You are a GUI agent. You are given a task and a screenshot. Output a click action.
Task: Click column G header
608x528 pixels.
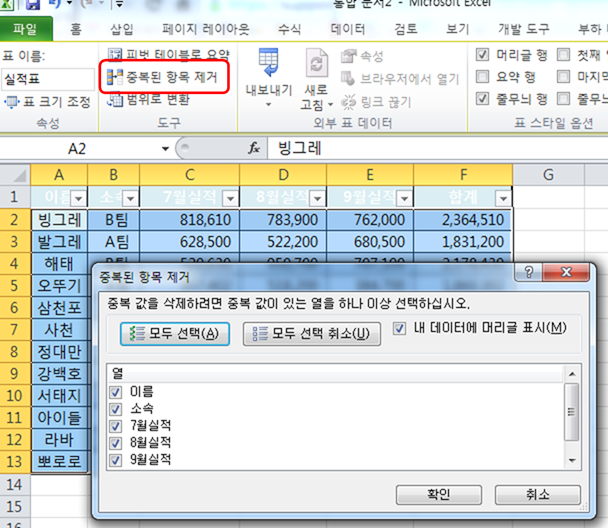click(548, 175)
